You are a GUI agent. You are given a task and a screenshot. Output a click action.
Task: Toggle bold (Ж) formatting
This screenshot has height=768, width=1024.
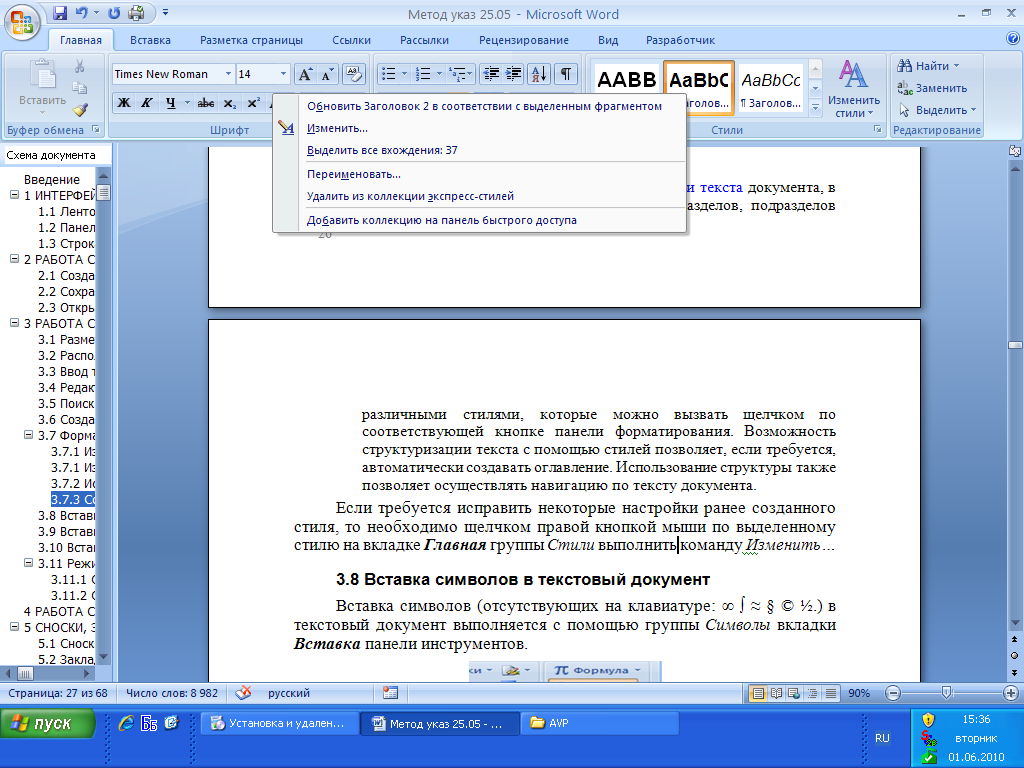click(124, 103)
